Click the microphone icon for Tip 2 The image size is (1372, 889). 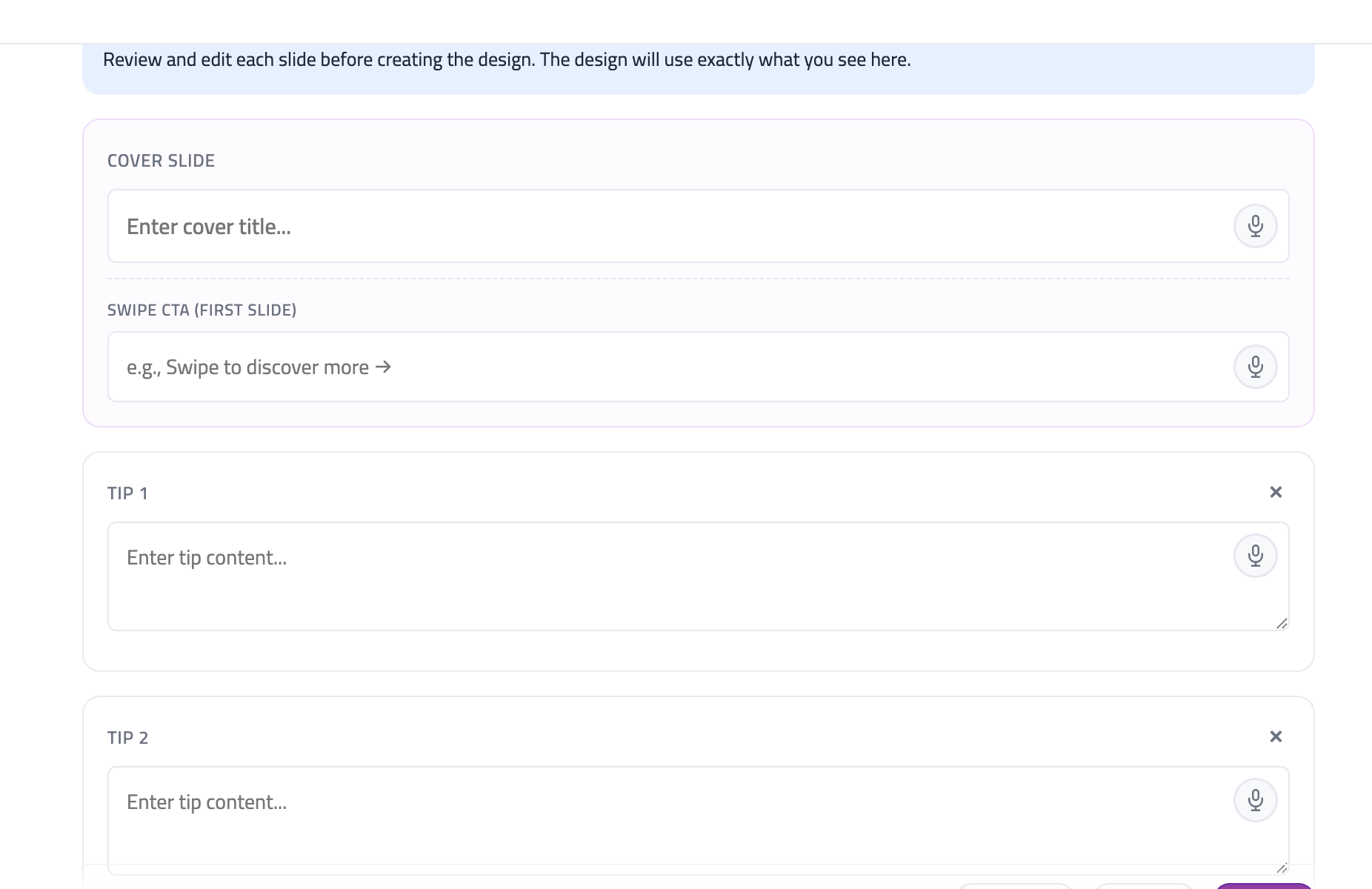click(x=1256, y=799)
